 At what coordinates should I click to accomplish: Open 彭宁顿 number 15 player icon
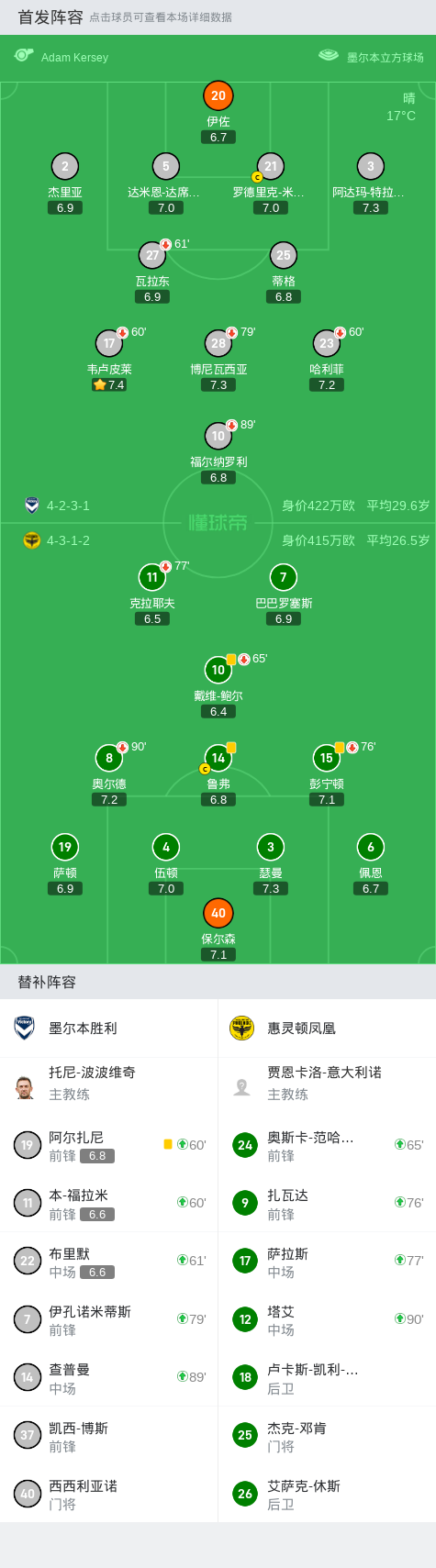pos(327,758)
